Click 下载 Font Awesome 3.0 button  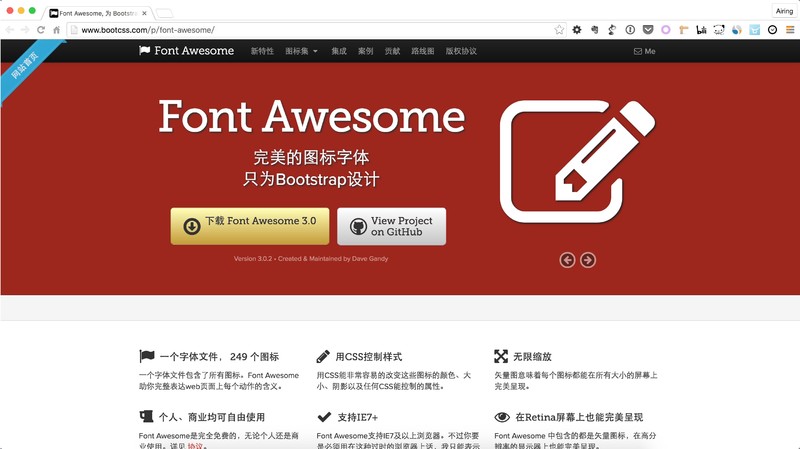(x=250, y=226)
